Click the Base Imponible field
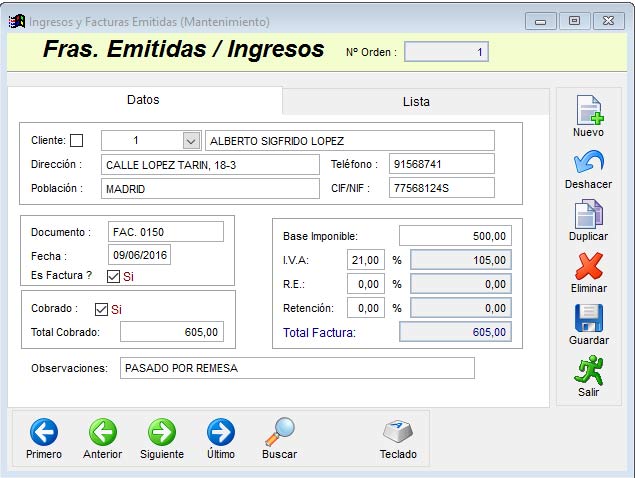635x478 pixels. (x=455, y=236)
